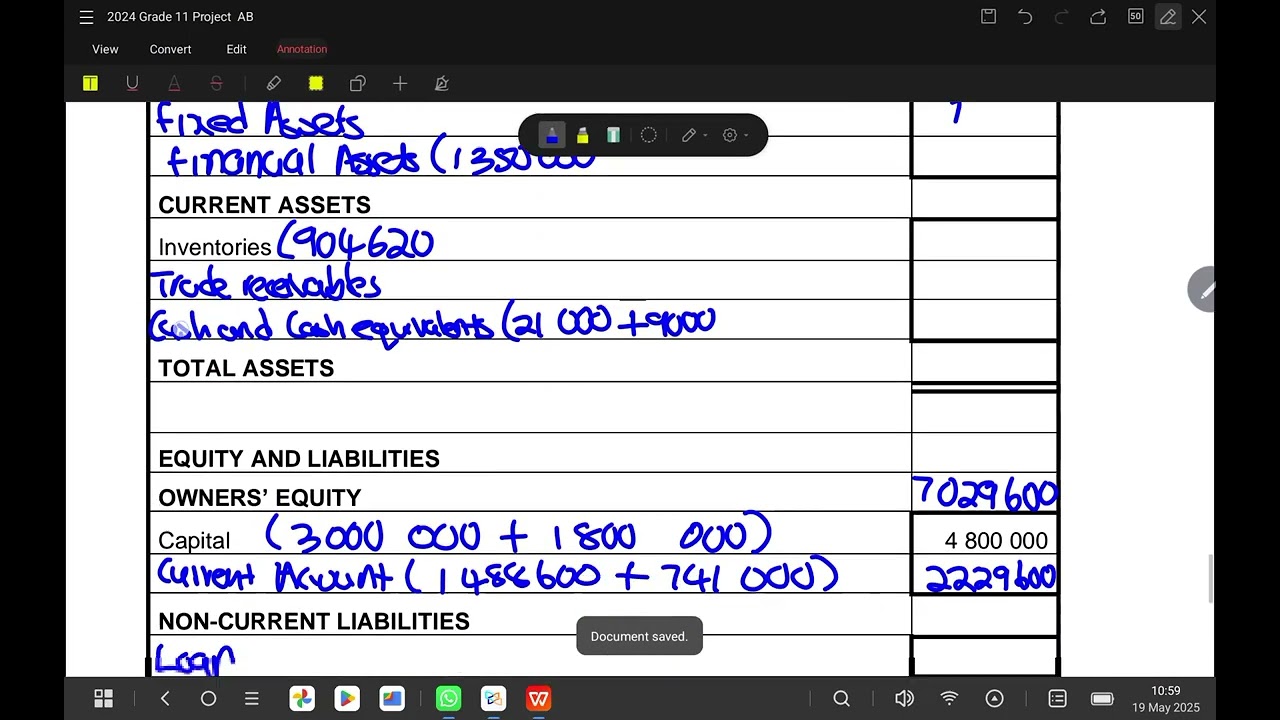Open the notifications panel tray icon
1280x720 pixels.
pyautogui.click(x=1057, y=699)
